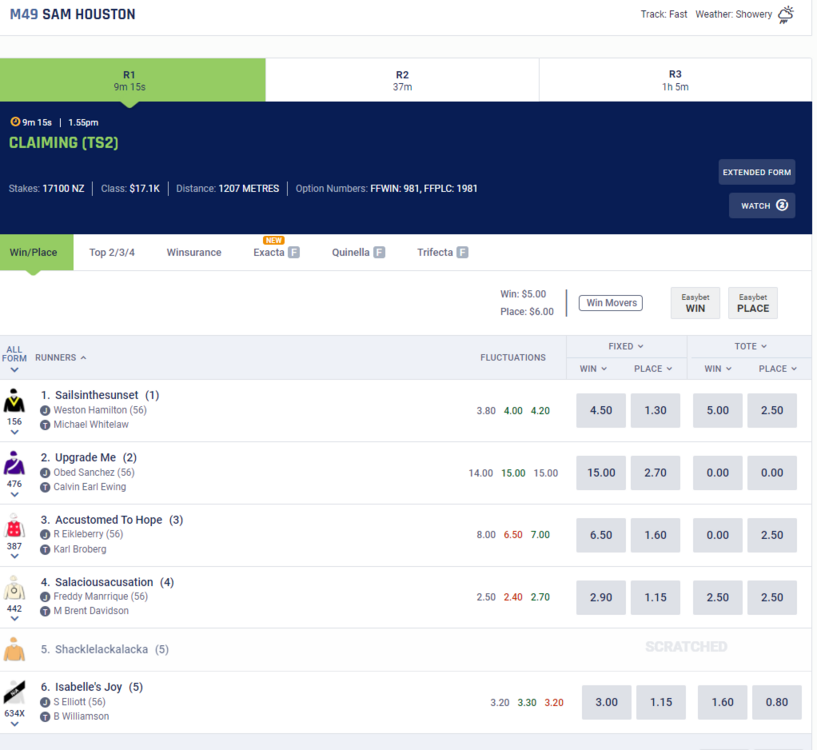Toggle the Easybet PLACE button
817x750 pixels.
coord(752,303)
